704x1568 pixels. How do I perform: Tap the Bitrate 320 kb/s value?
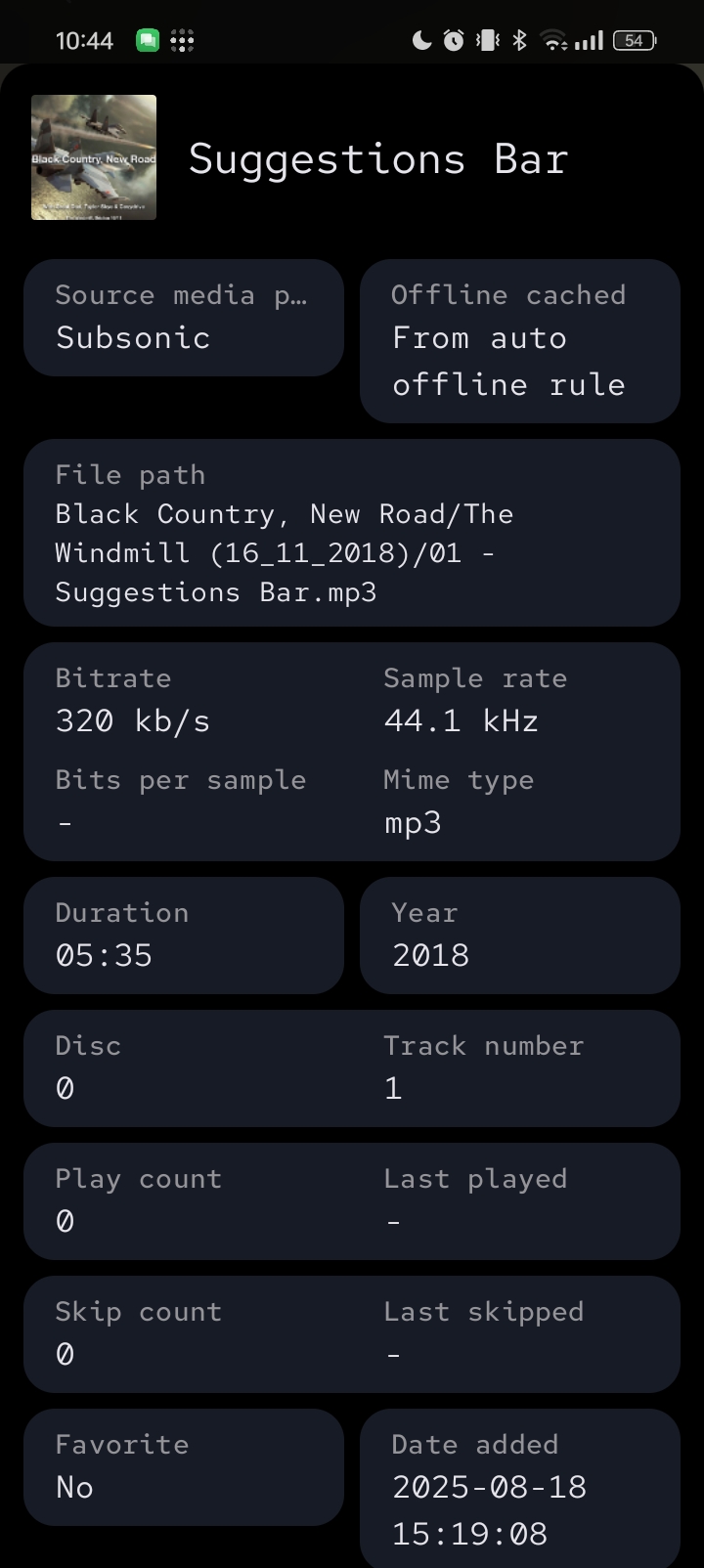(133, 721)
